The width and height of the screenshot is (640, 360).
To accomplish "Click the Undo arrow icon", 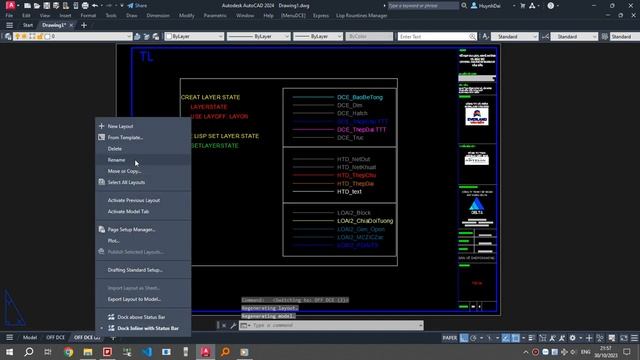I will 95,6.
